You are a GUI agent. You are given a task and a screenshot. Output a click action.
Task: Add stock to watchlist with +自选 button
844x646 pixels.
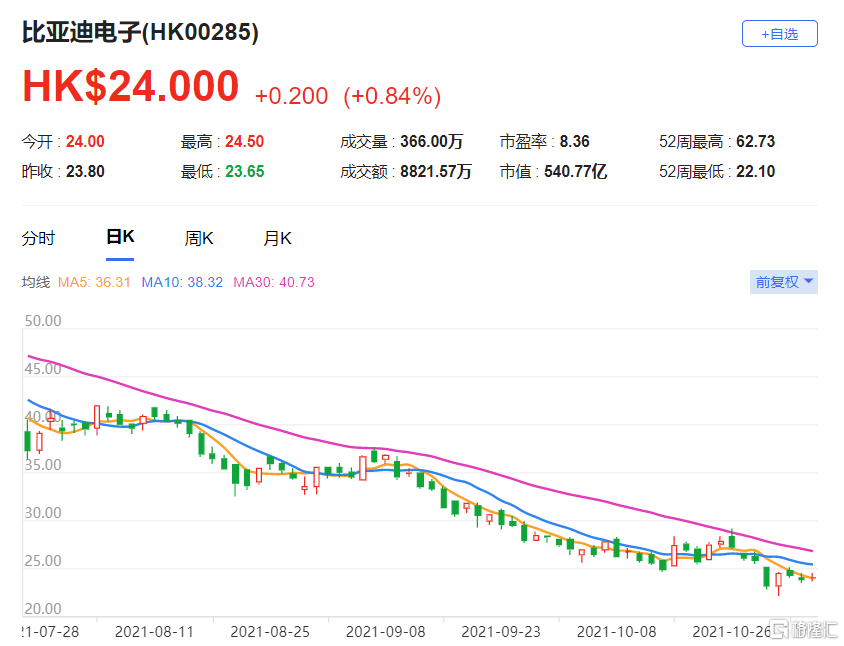[x=779, y=34]
